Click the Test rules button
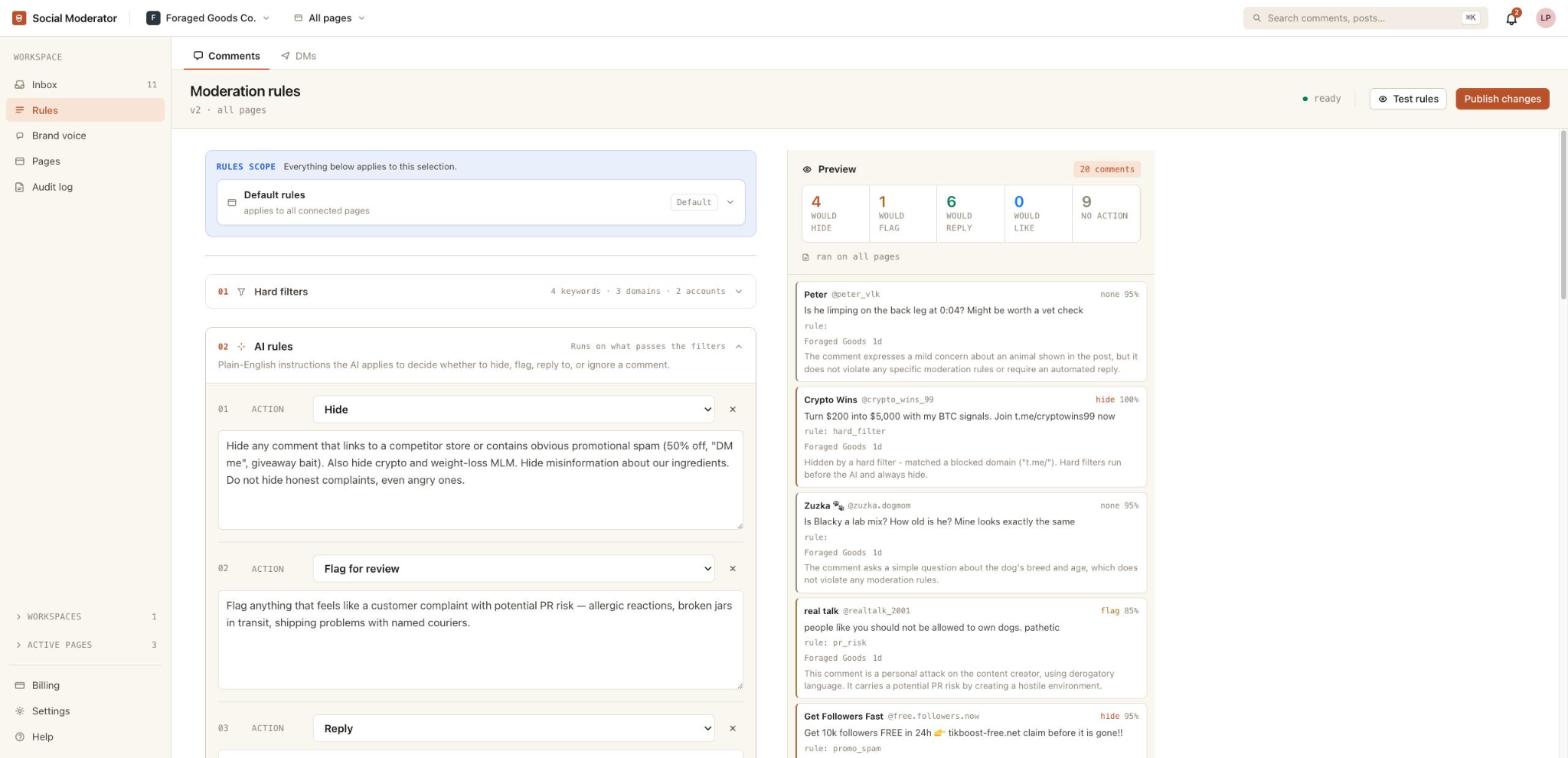1568x758 pixels. click(1408, 99)
